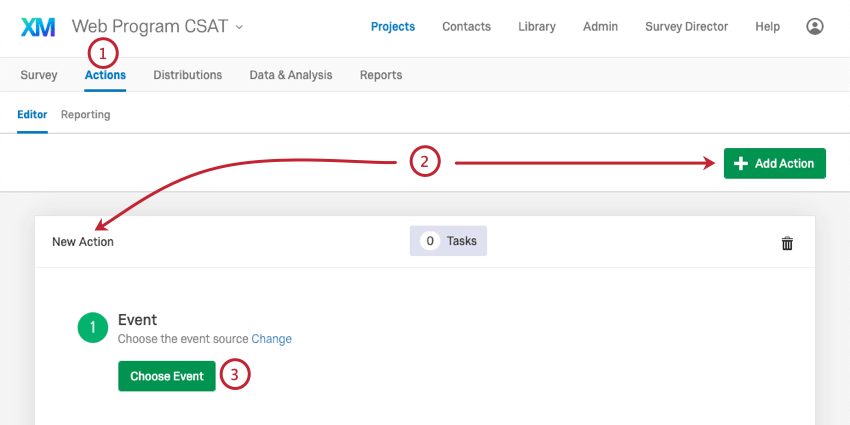Screen dimensions: 850x425
Task: Open the Library section
Action: pos(537,27)
